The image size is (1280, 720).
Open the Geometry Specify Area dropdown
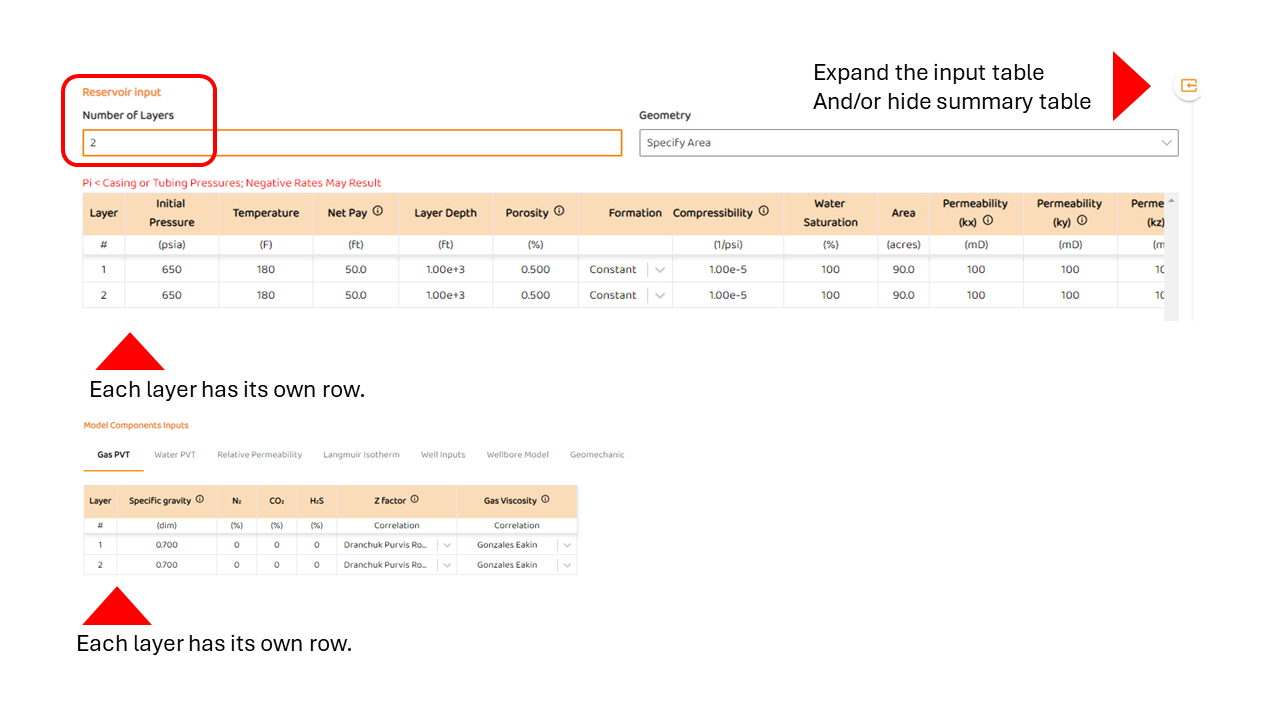[908, 143]
